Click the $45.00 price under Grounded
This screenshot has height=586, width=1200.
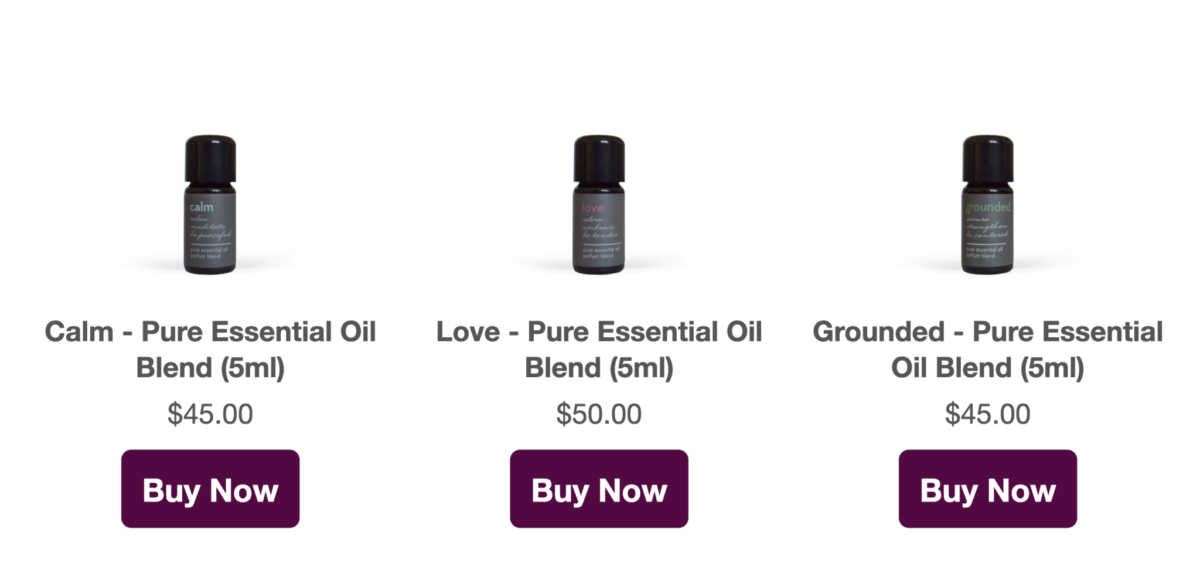click(x=988, y=414)
